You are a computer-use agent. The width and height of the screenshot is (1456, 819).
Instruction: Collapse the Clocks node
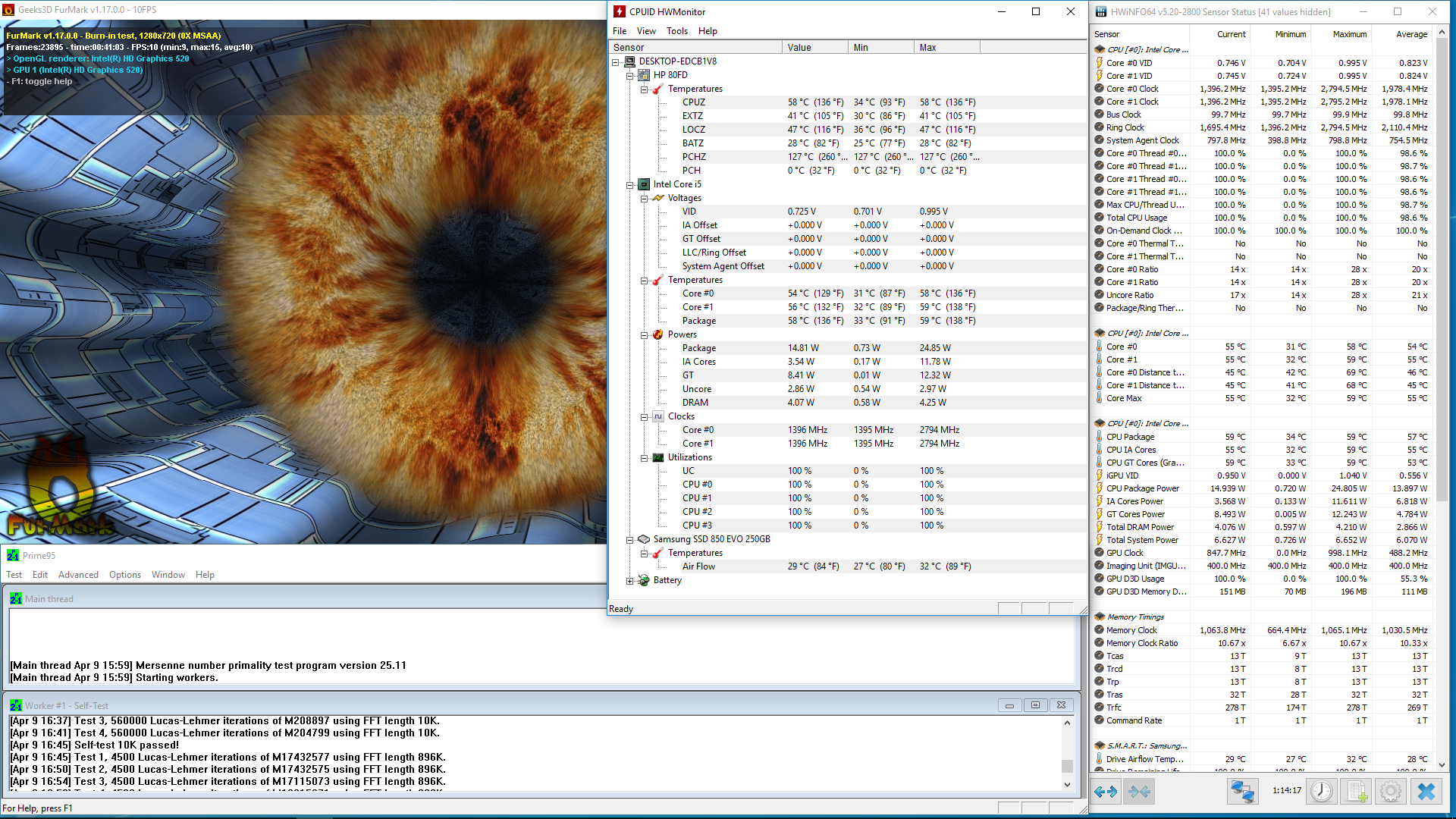click(x=644, y=417)
